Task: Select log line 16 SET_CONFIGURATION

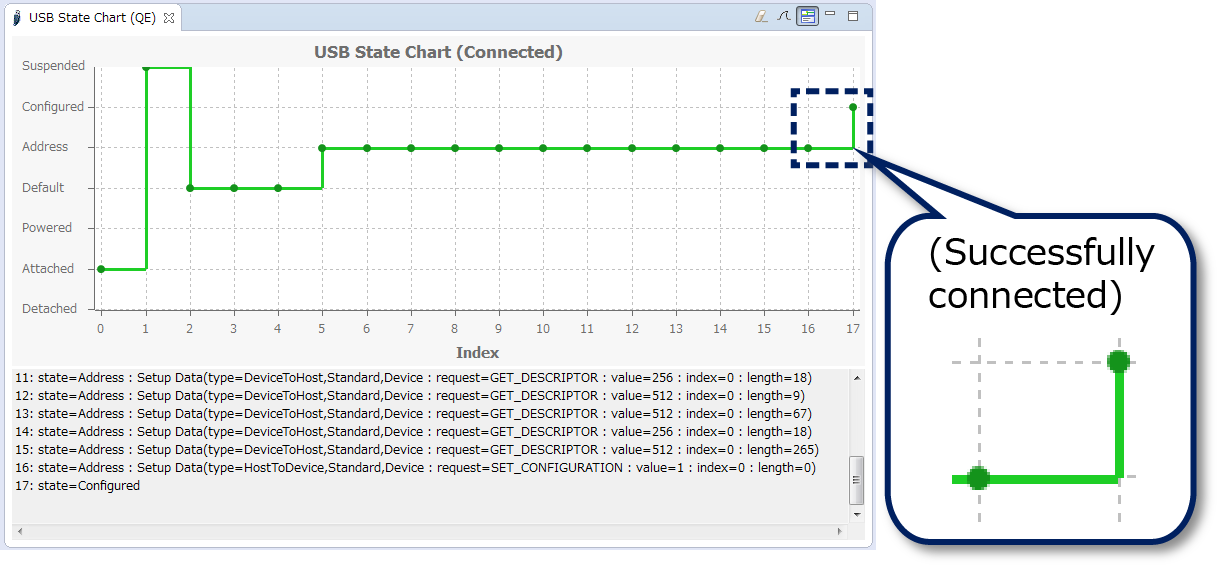Action: [x=415, y=468]
